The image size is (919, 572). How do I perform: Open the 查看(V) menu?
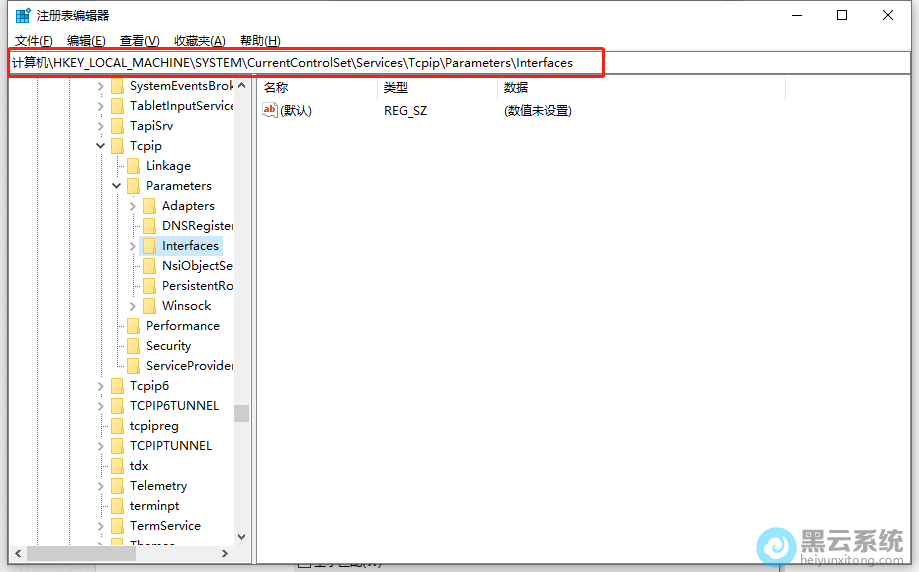[139, 41]
